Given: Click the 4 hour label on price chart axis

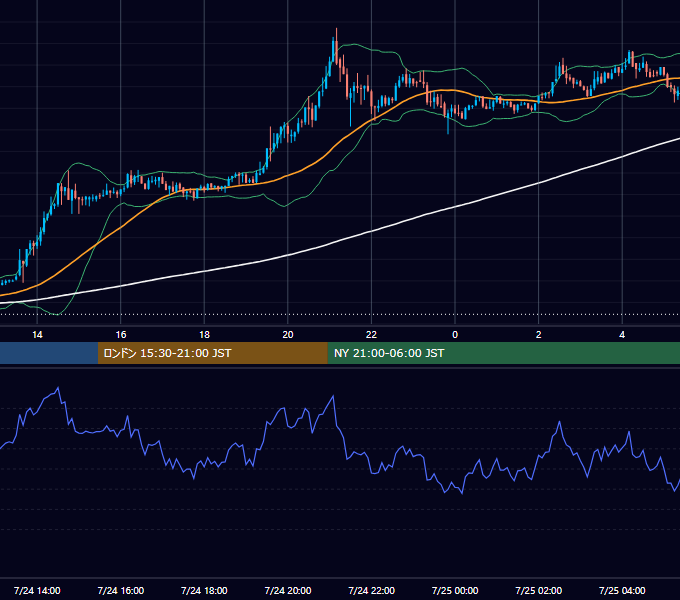Looking at the screenshot, I should [622, 335].
